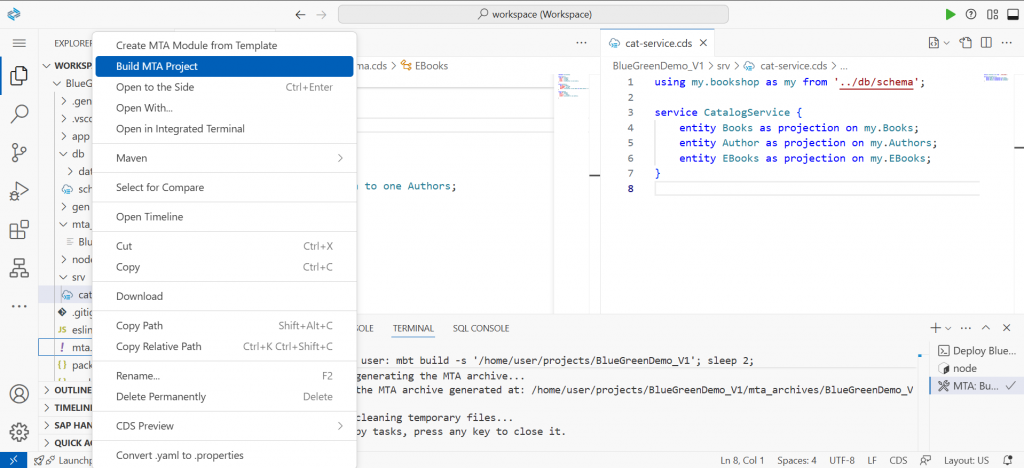1024x468 pixels.
Task: Choose Open With... from the context menu
Action: pos(224,108)
